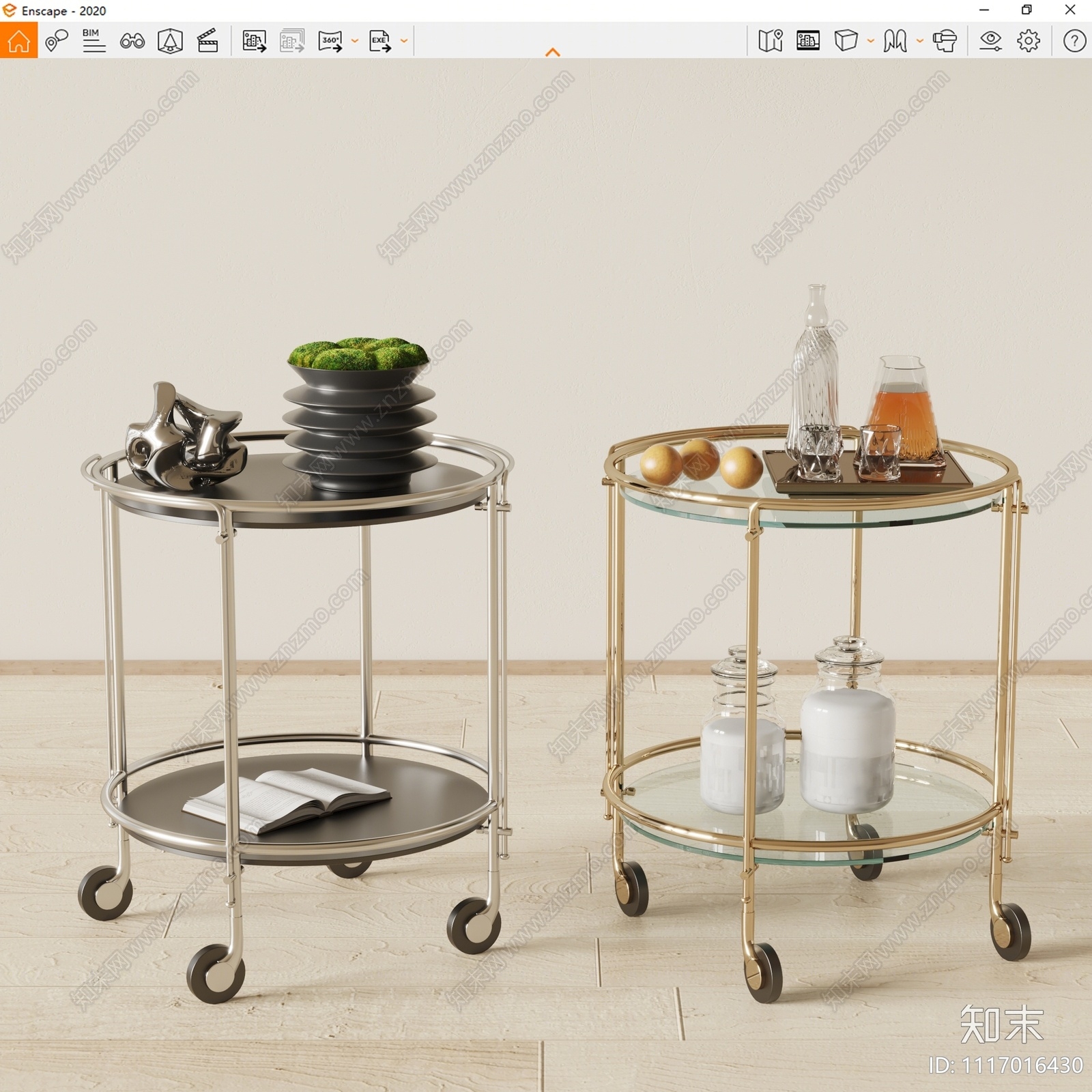Image resolution: width=1092 pixels, height=1092 pixels.
Task: Click the orange Home button
Action: point(18,40)
